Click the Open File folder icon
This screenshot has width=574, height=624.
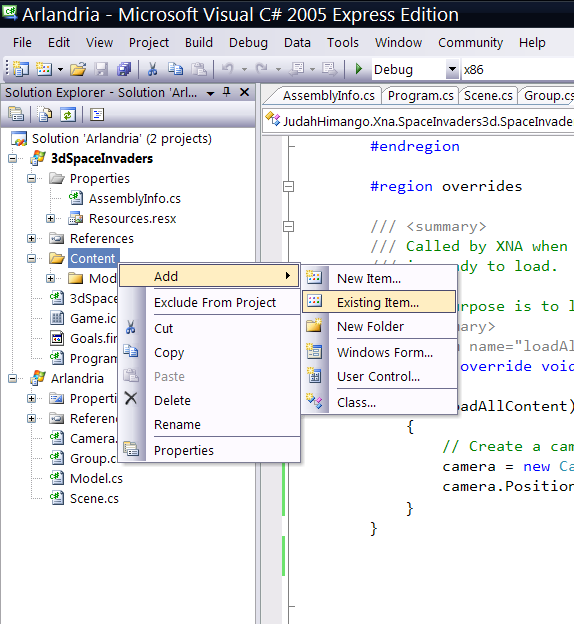[x=78, y=69]
